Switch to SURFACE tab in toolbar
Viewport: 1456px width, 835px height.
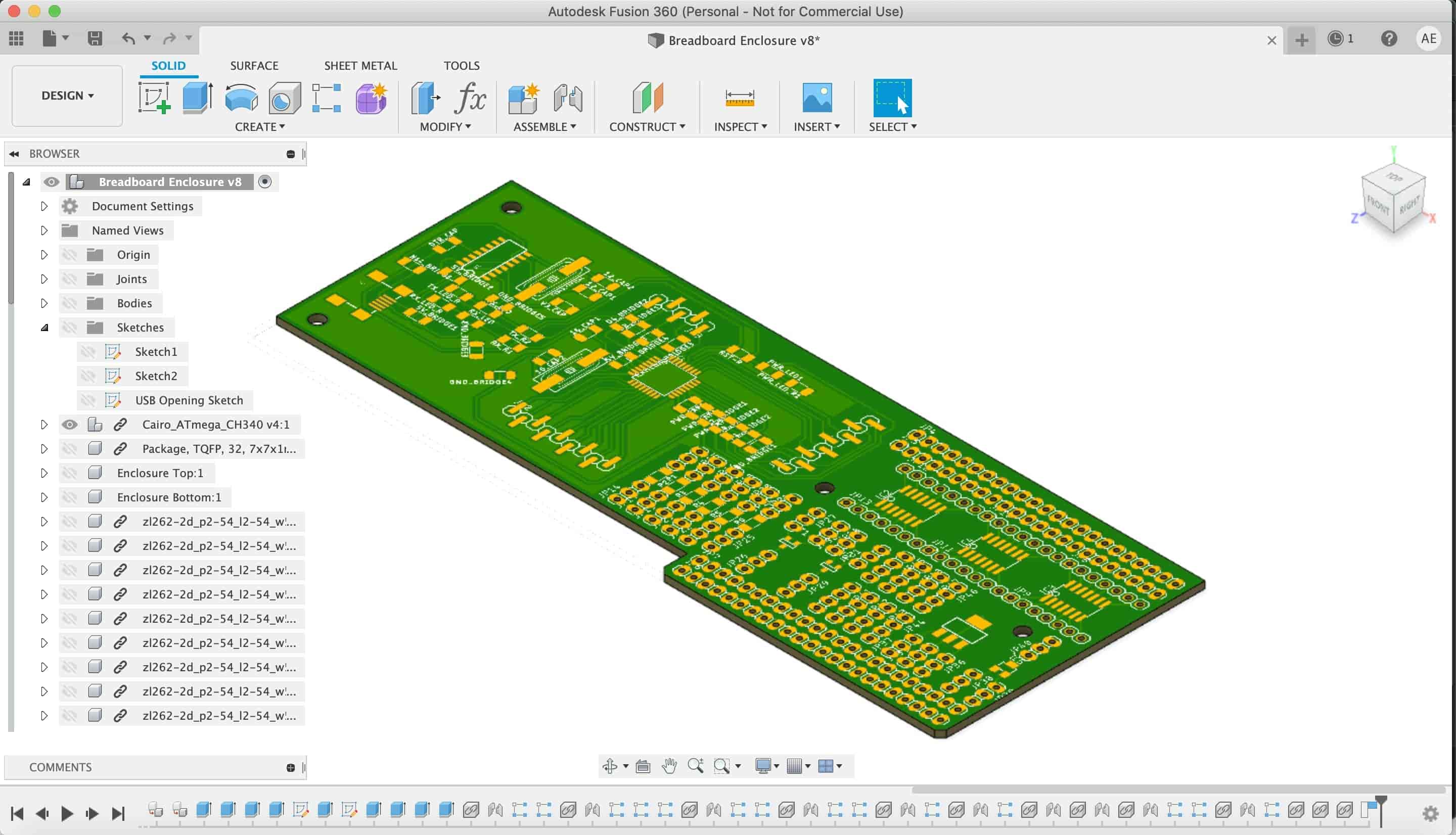(x=254, y=65)
